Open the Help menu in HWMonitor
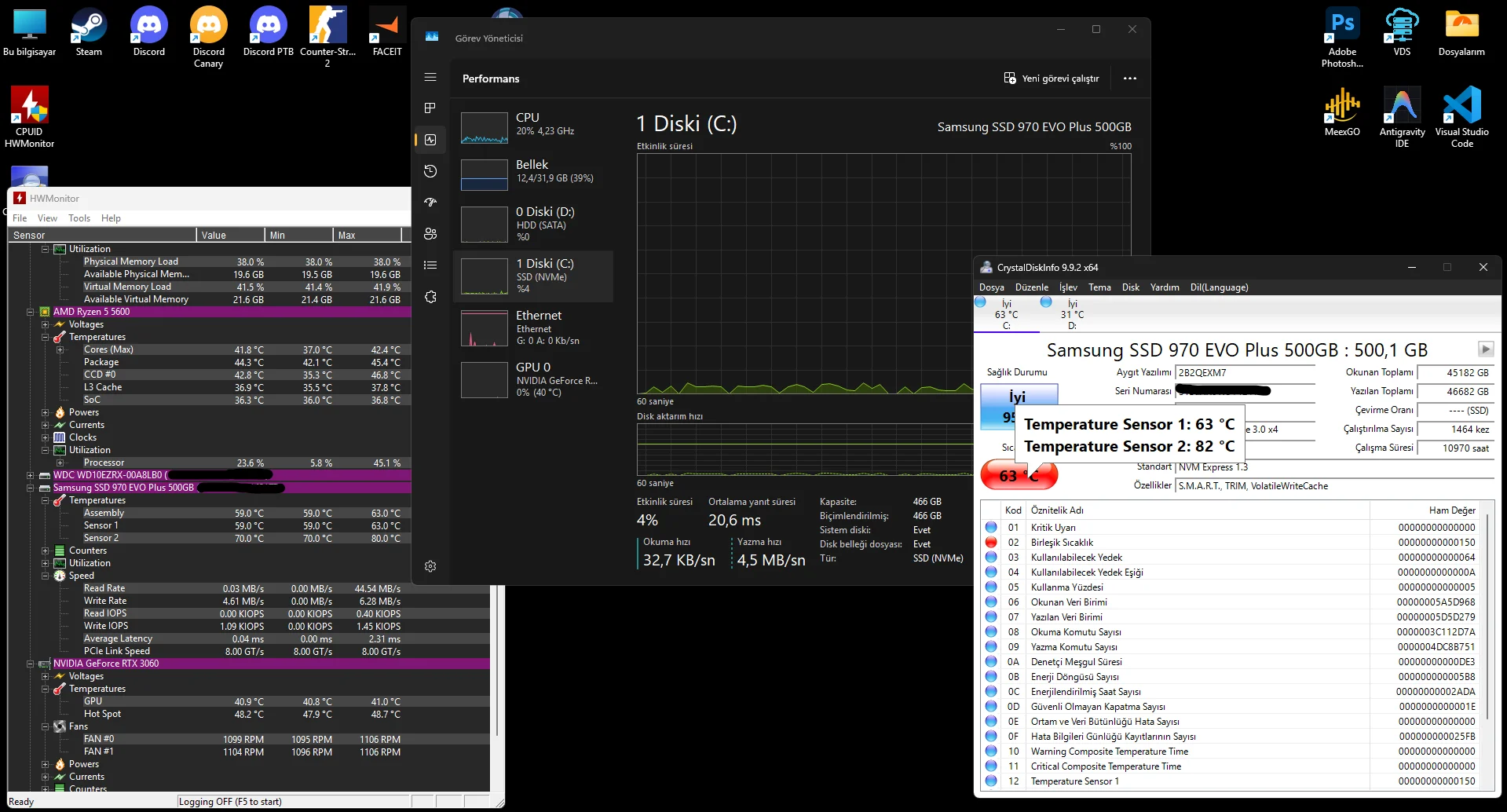1507x812 pixels. (111, 218)
